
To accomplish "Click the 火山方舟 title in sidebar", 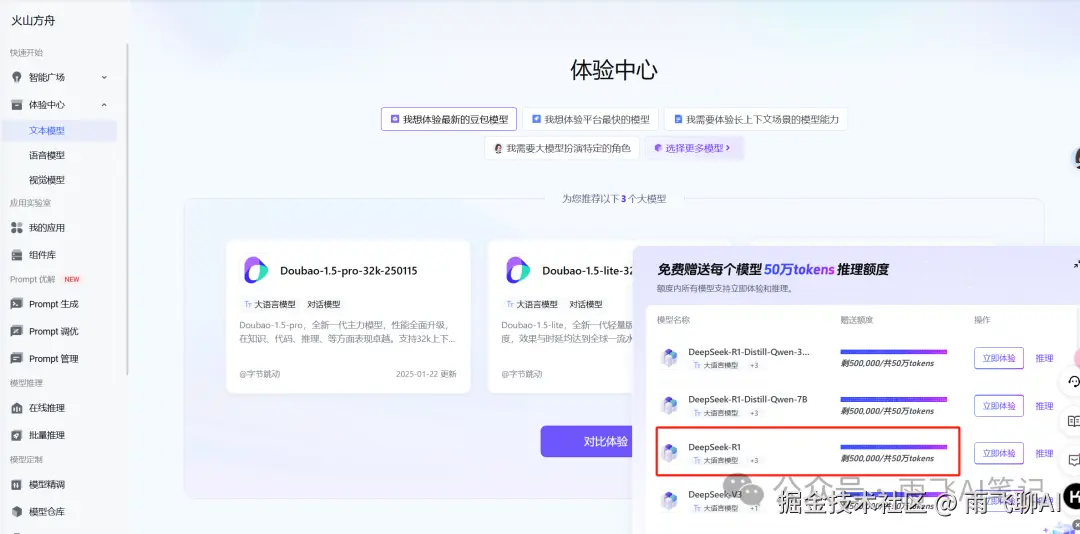I will (x=33, y=21).
